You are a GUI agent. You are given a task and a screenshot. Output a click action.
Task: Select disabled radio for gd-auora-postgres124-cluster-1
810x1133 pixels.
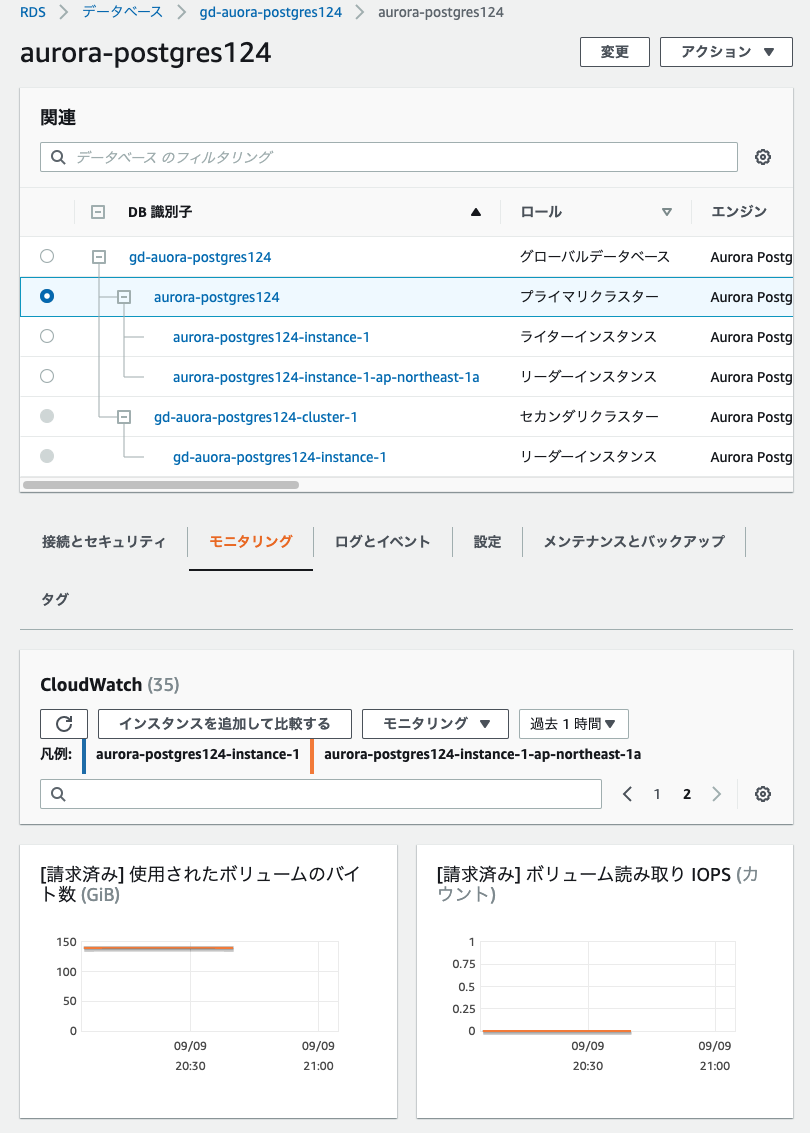click(47, 416)
